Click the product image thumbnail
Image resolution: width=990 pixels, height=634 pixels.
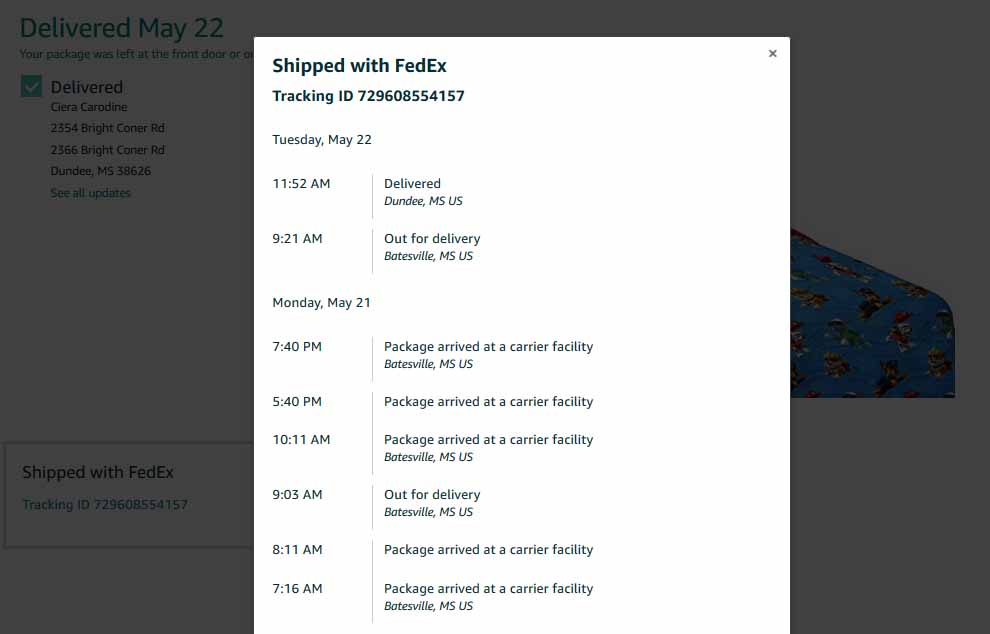tap(873, 313)
